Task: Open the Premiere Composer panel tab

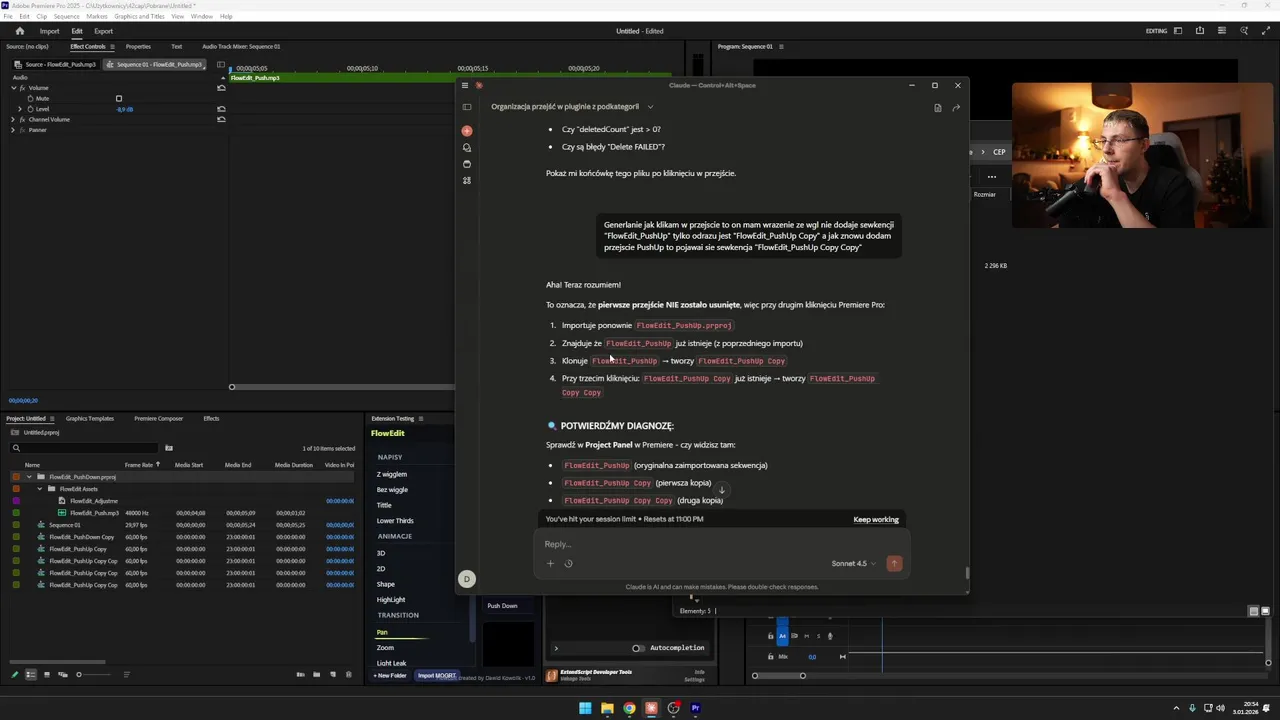Action: pyautogui.click(x=159, y=419)
